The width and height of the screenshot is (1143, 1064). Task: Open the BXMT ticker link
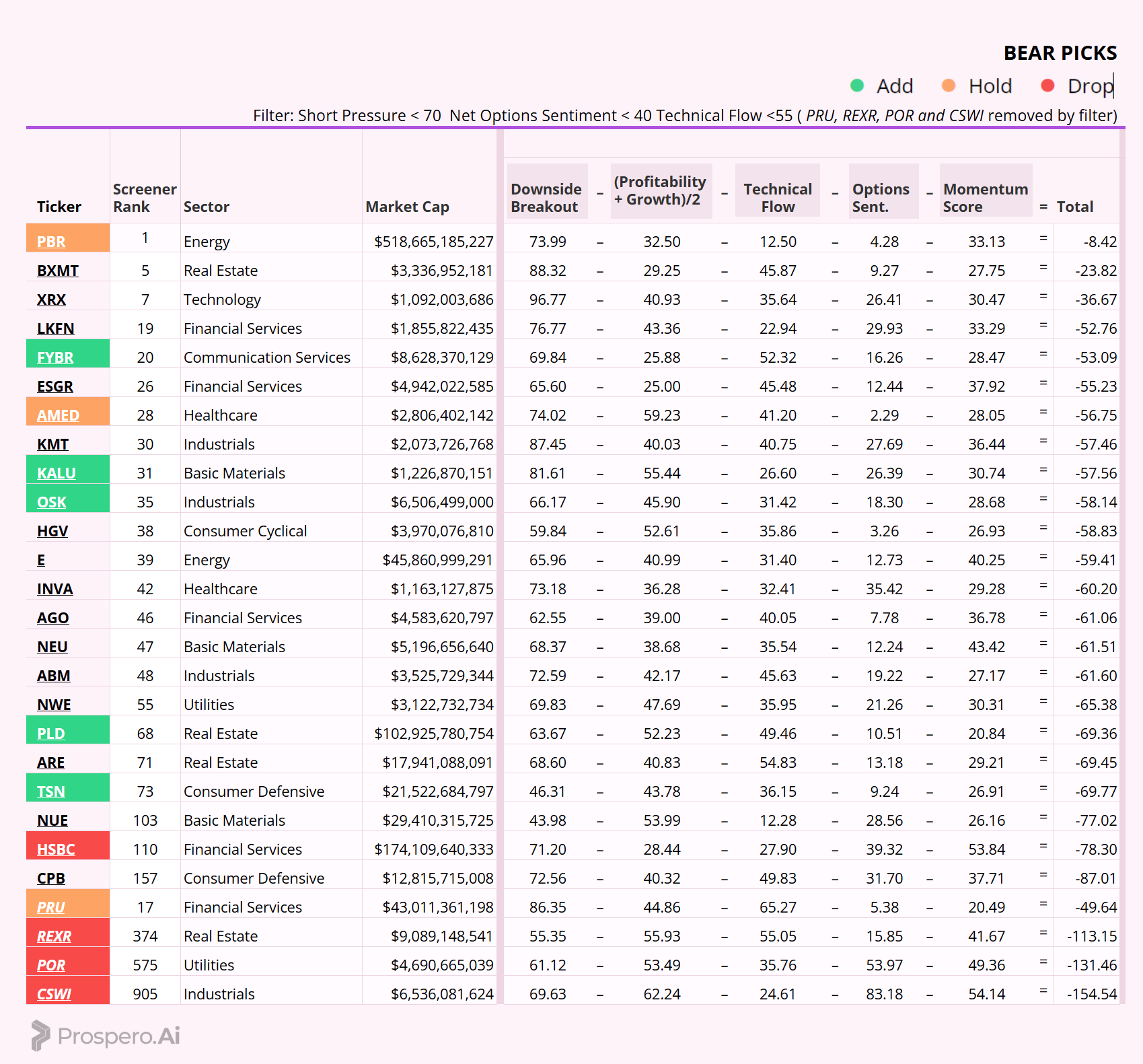click(58, 271)
